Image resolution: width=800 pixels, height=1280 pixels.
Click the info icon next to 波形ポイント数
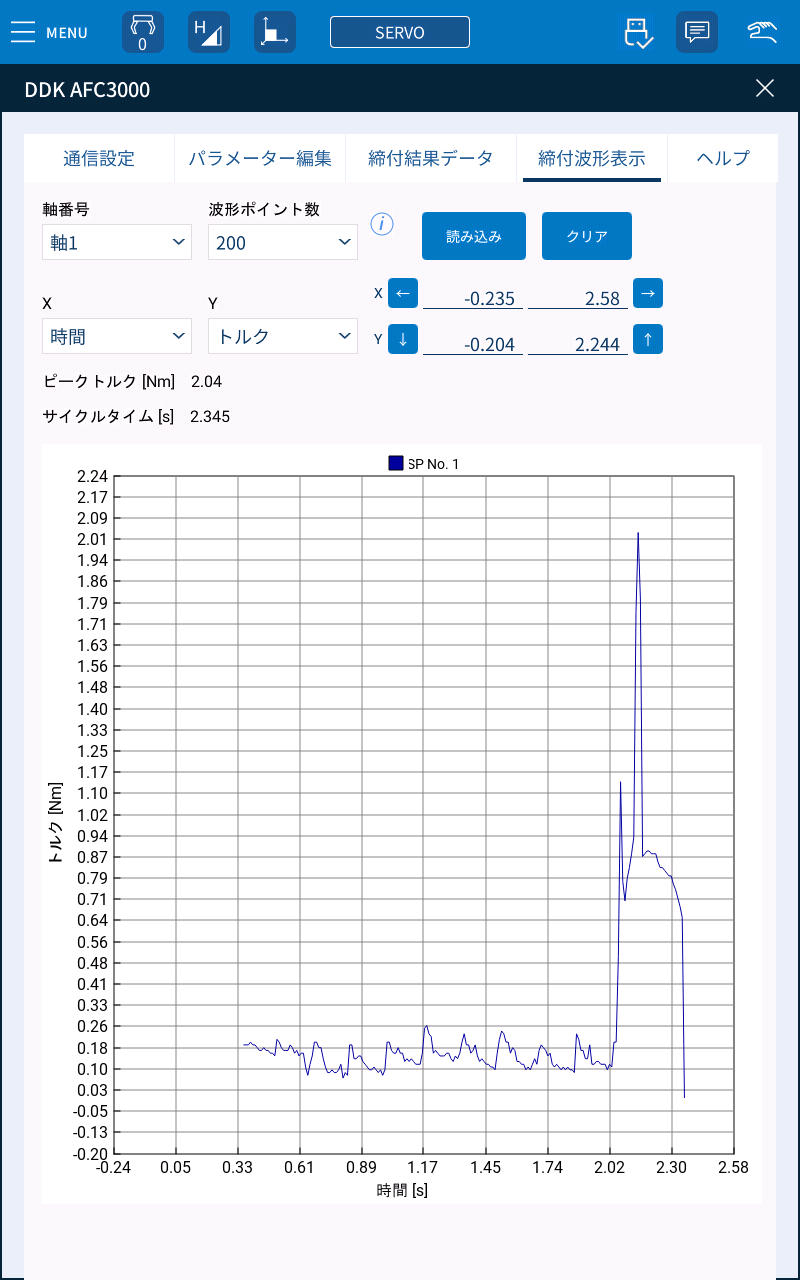(x=382, y=225)
